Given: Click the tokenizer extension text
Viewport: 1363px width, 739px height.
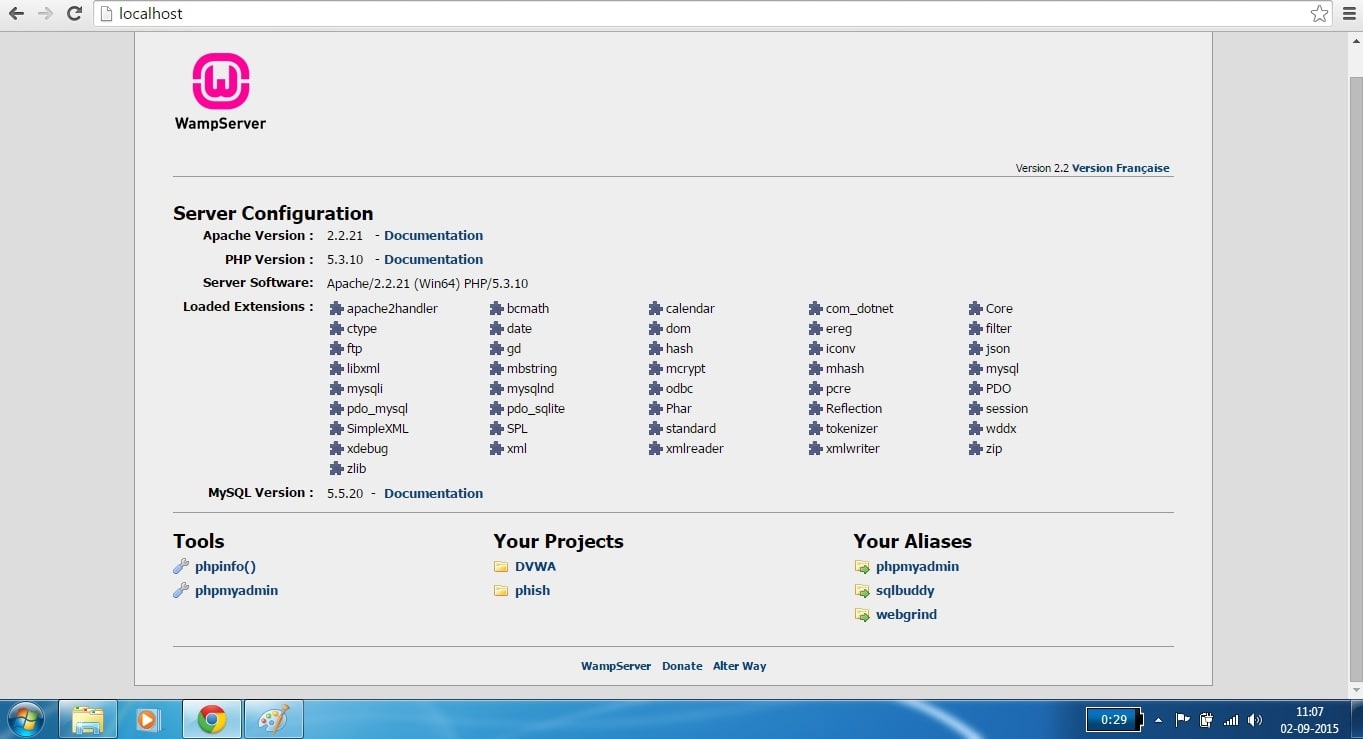Looking at the screenshot, I should (x=851, y=428).
